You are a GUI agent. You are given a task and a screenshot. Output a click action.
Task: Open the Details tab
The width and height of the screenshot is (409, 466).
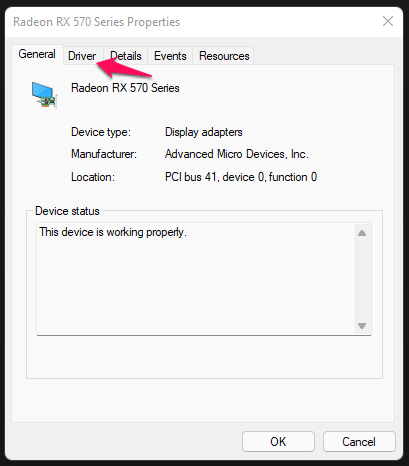pyautogui.click(x=126, y=56)
